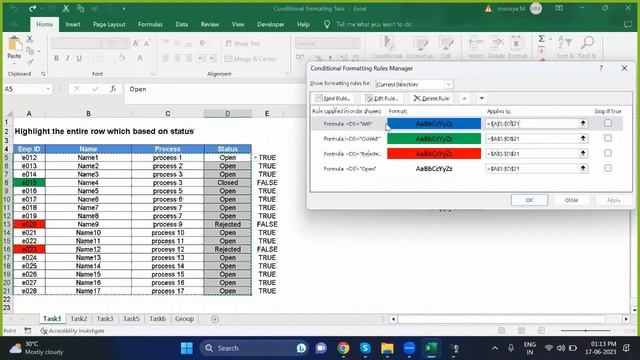Open Customize Quick Access Toolbar dropdown
This screenshot has width=640, height=360.
click(124, 9)
